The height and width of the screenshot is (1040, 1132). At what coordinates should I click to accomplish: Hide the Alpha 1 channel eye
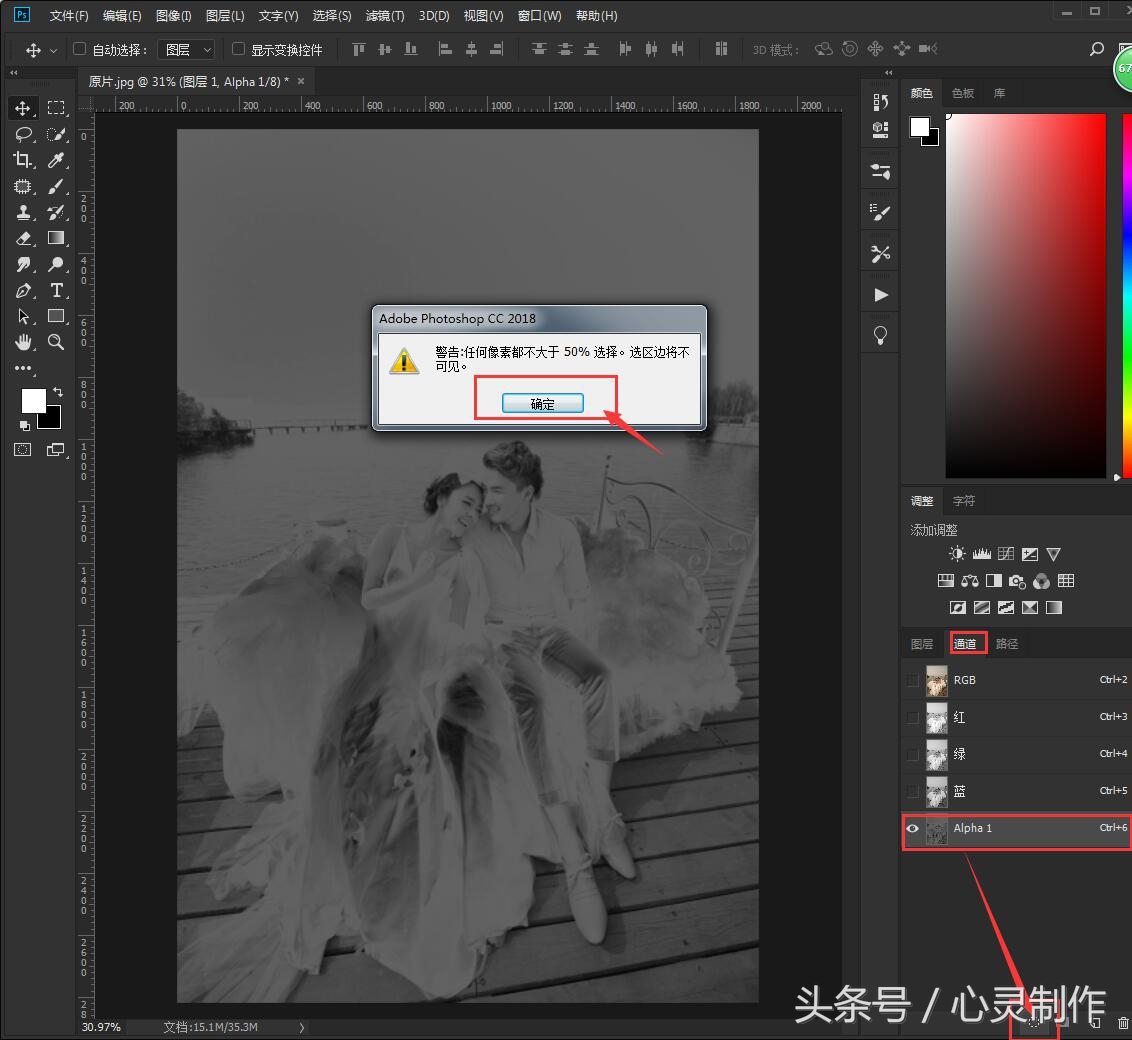pos(912,828)
